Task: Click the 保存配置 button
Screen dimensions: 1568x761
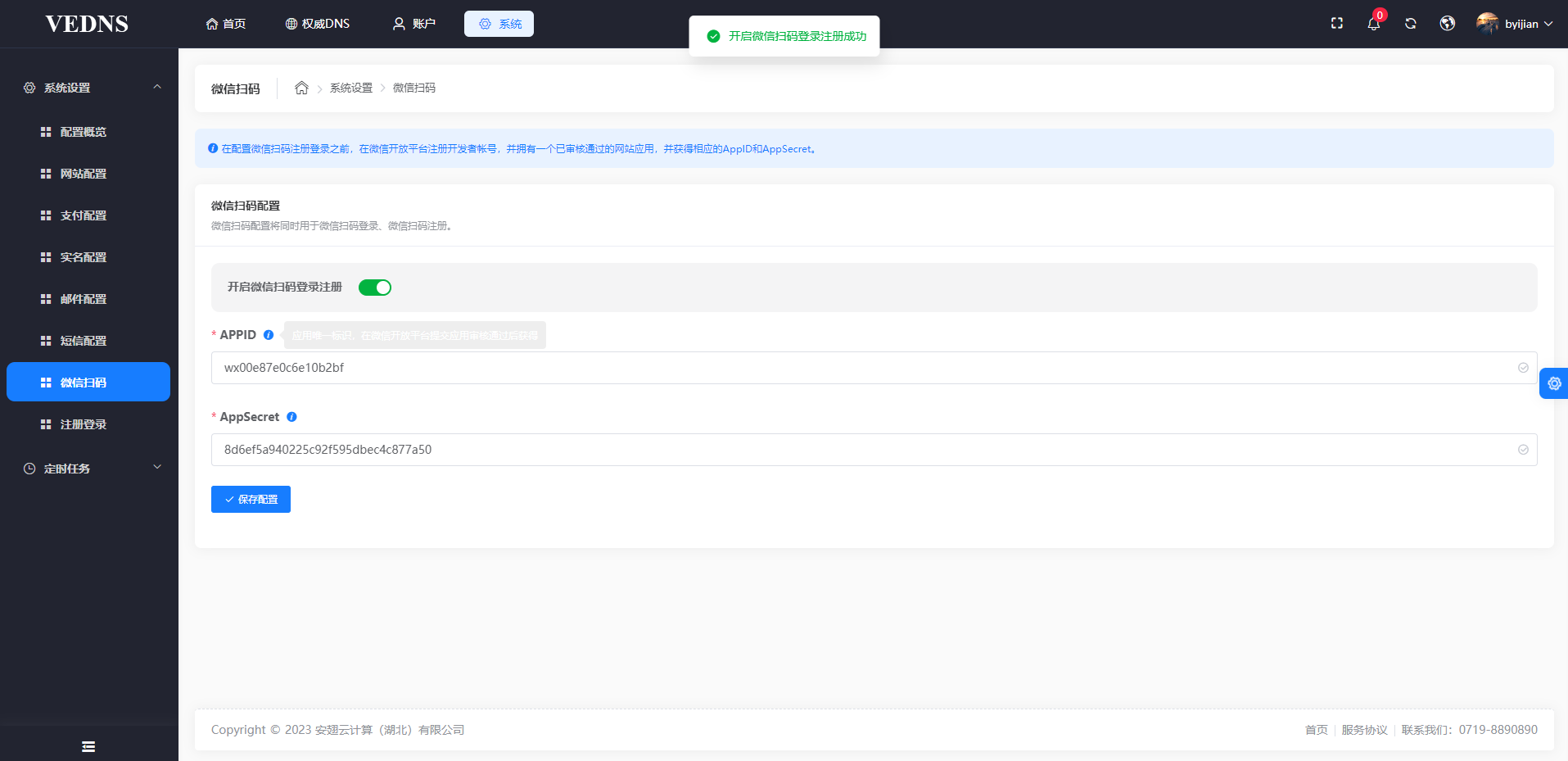Action: (251, 499)
